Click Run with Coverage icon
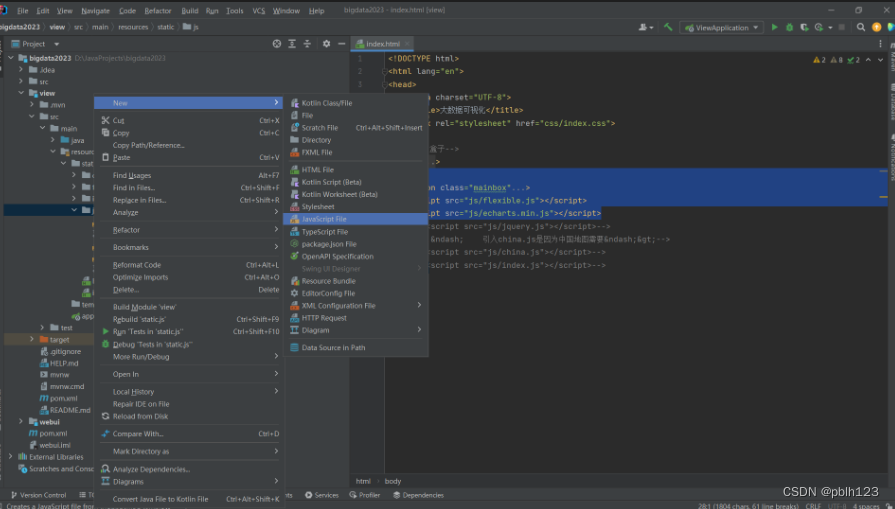The image size is (895, 509). pos(804,27)
